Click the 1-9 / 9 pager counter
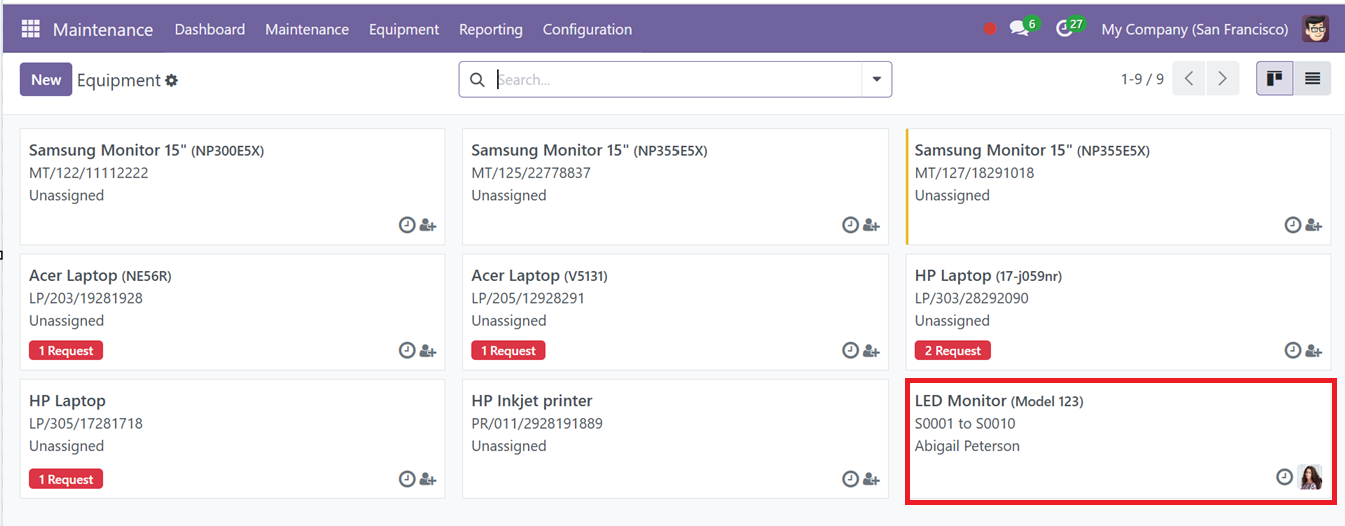 (x=1142, y=79)
